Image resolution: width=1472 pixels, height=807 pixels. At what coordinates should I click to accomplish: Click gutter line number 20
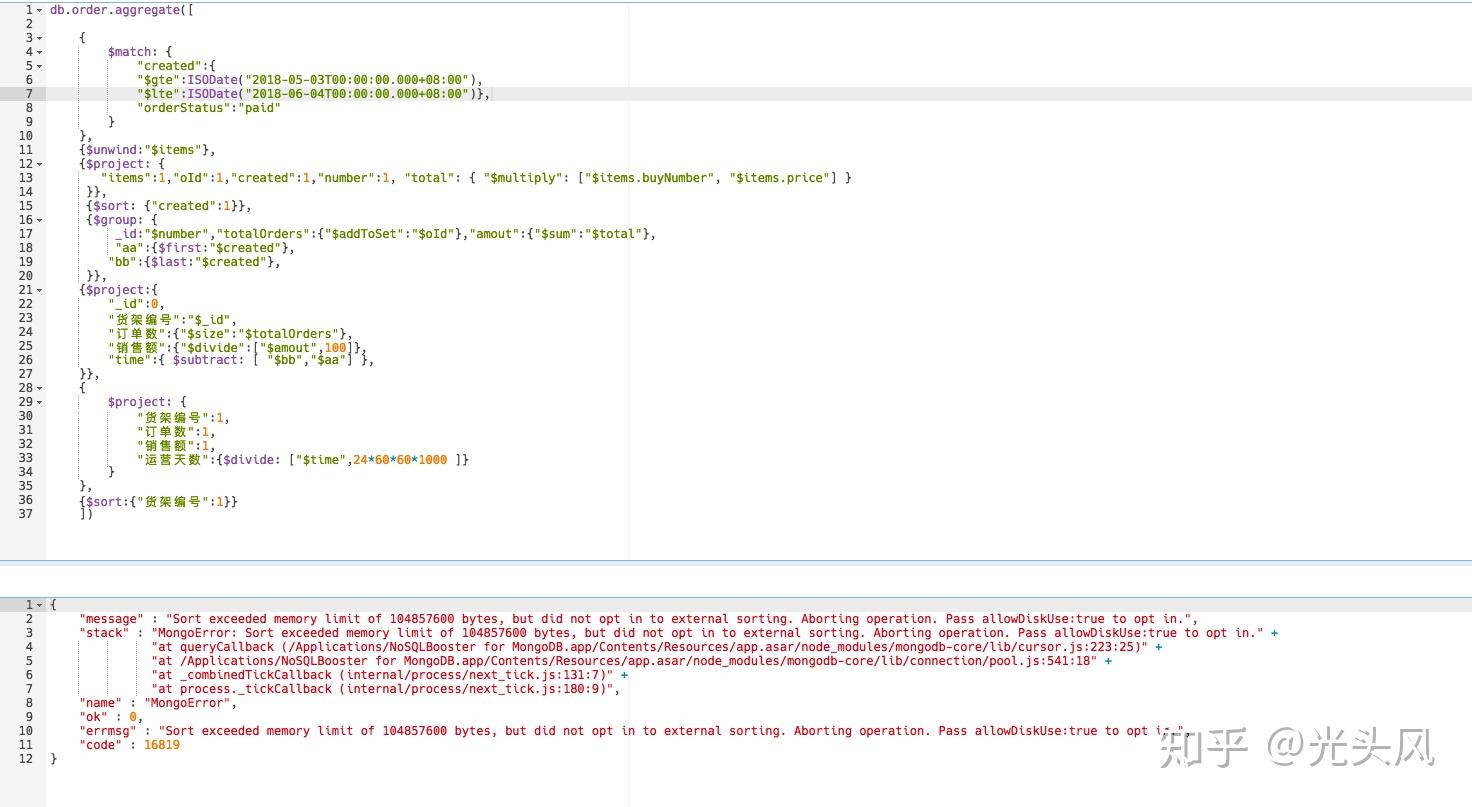25,276
